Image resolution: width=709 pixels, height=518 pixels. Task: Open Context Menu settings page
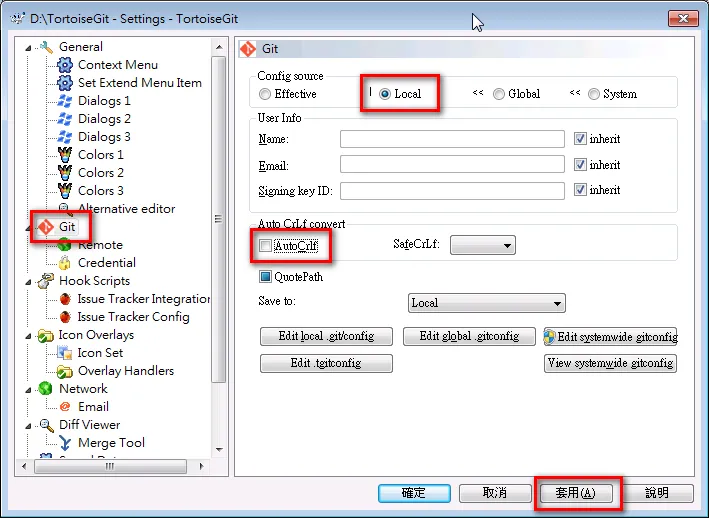(118, 65)
